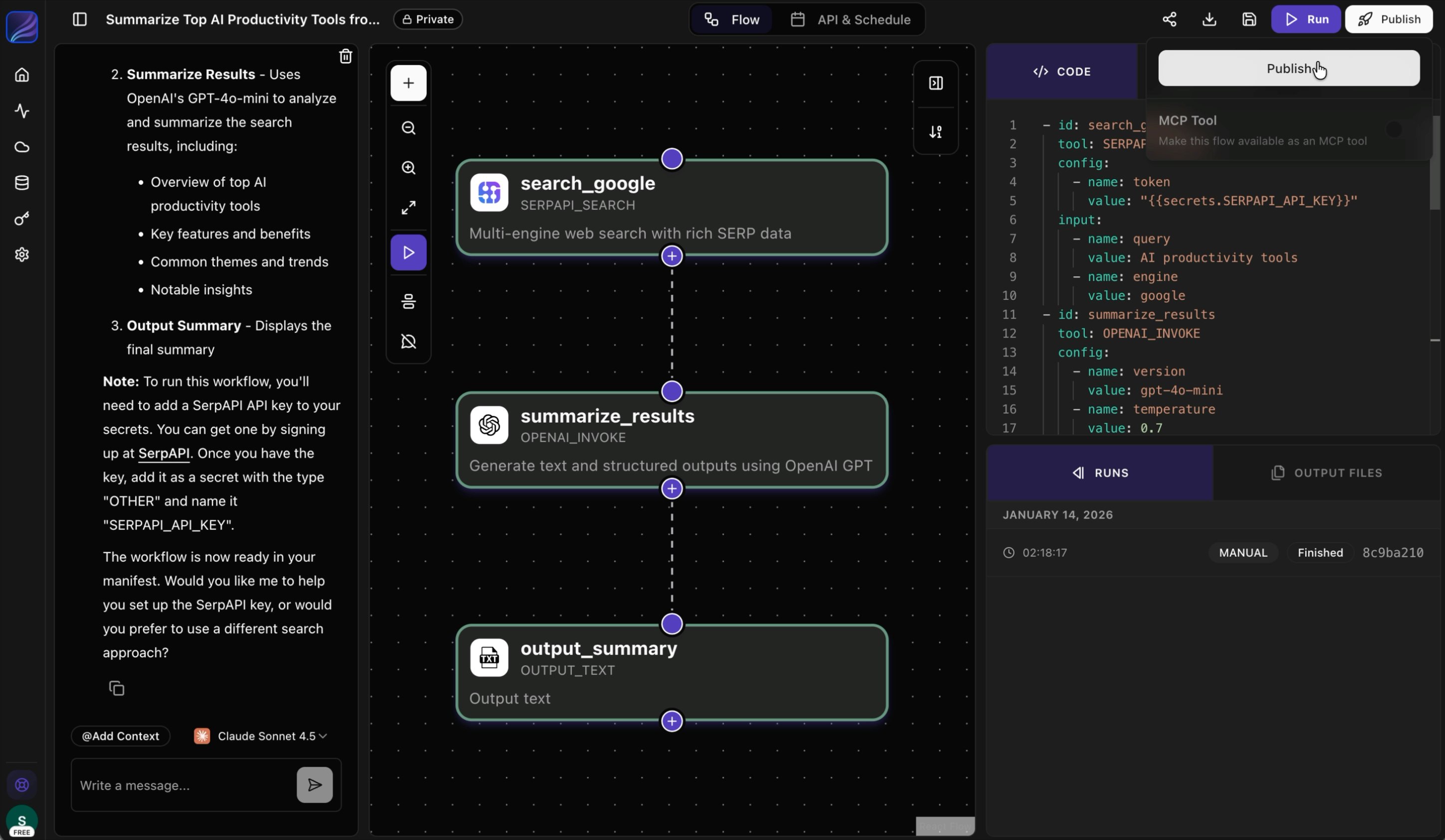Open the user avatar marked FREE
The width and height of the screenshot is (1445, 840).
click(x=22, y=822)
